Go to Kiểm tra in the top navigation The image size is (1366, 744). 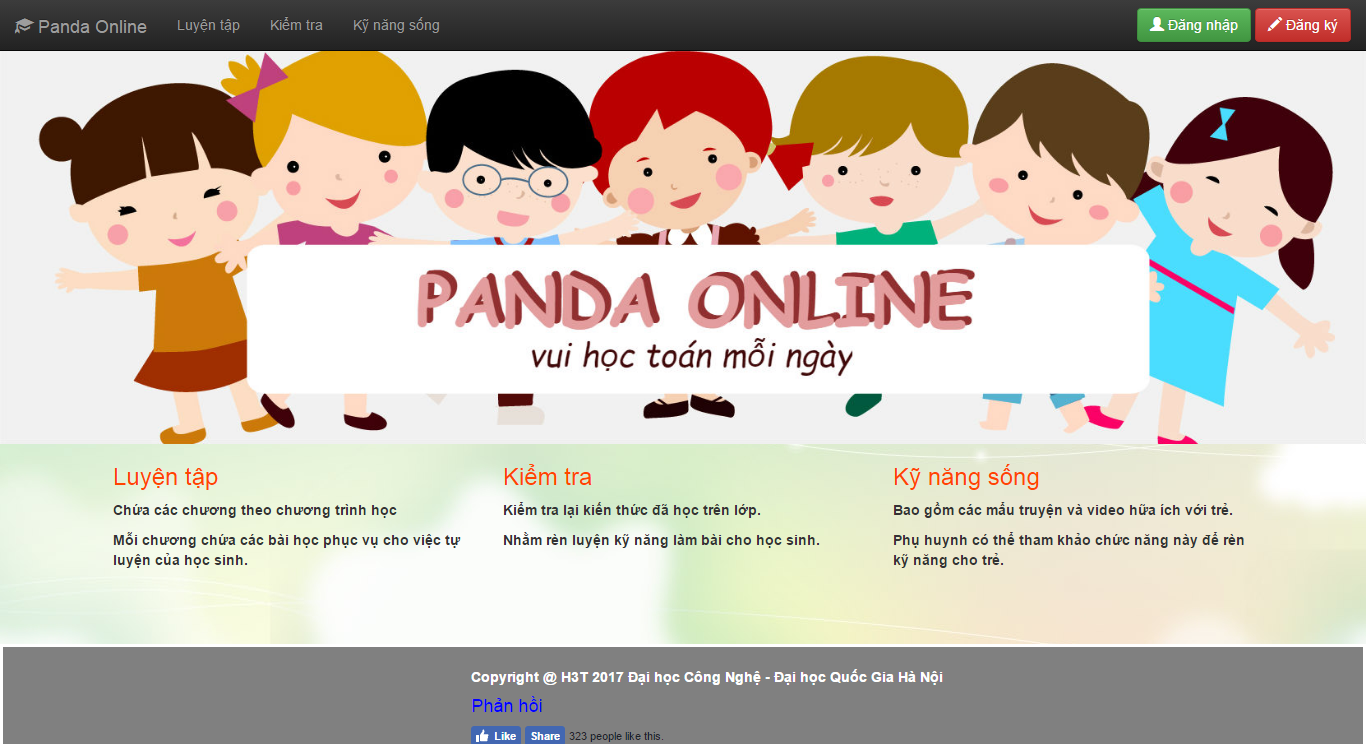(x=296, y=25)
